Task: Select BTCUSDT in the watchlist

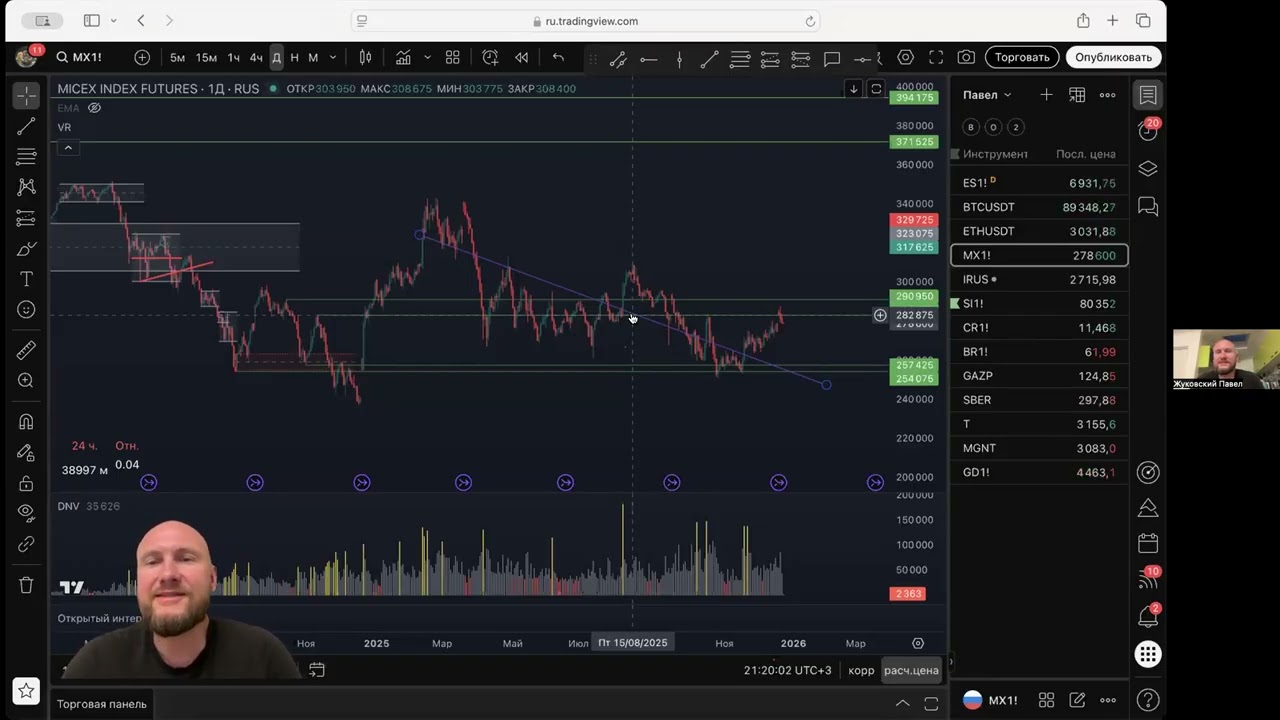Action: click(x=1039, y=207)
